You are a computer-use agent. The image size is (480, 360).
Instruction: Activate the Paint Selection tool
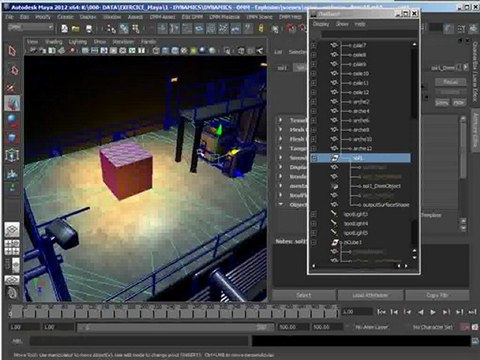tap(12, 88)
